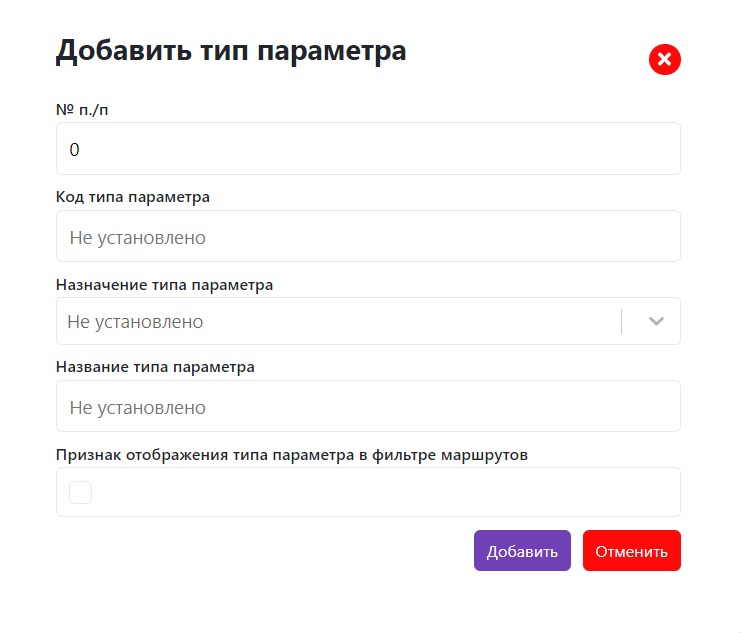Click the Название типа параметра field
741x633 pixels.
tap(368, 407)
